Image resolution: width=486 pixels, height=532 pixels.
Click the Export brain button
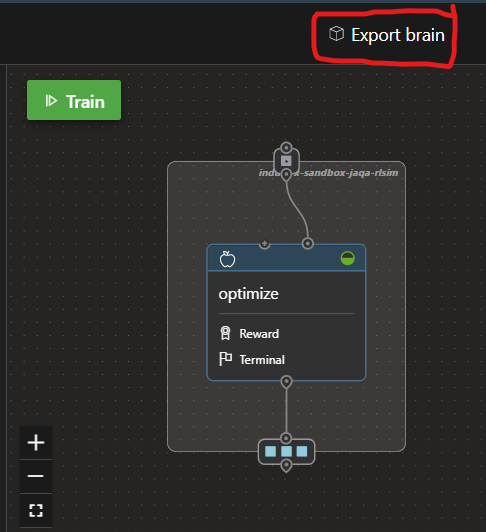(387, 35)
